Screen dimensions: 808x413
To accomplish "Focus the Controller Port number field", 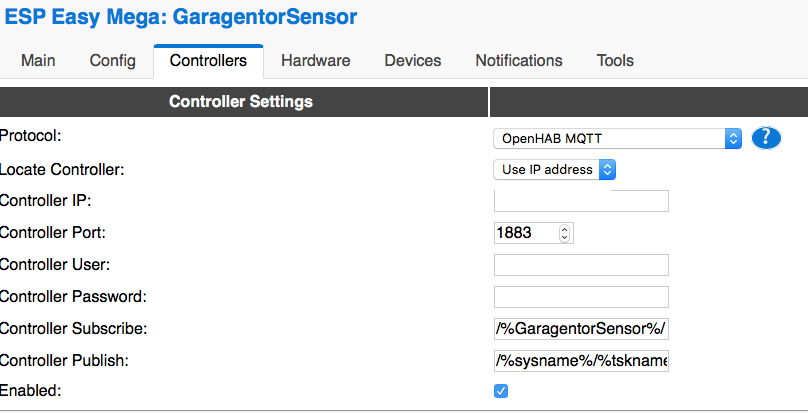I will (526, 233).
